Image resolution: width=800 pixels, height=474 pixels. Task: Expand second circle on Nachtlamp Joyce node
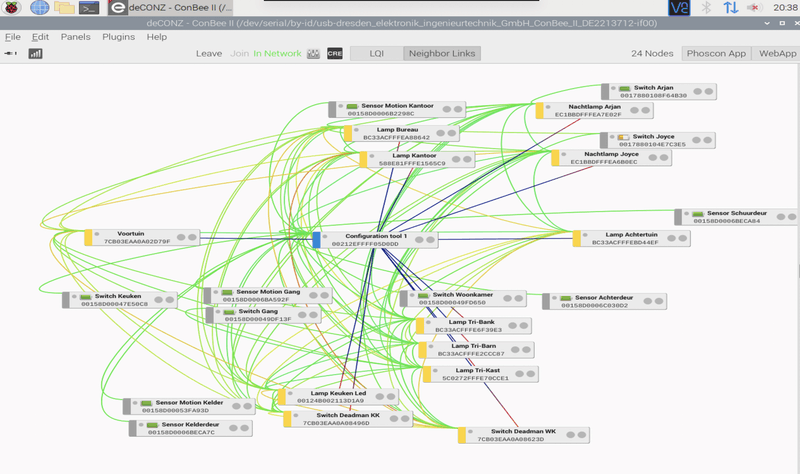click(x=664, y=158)
